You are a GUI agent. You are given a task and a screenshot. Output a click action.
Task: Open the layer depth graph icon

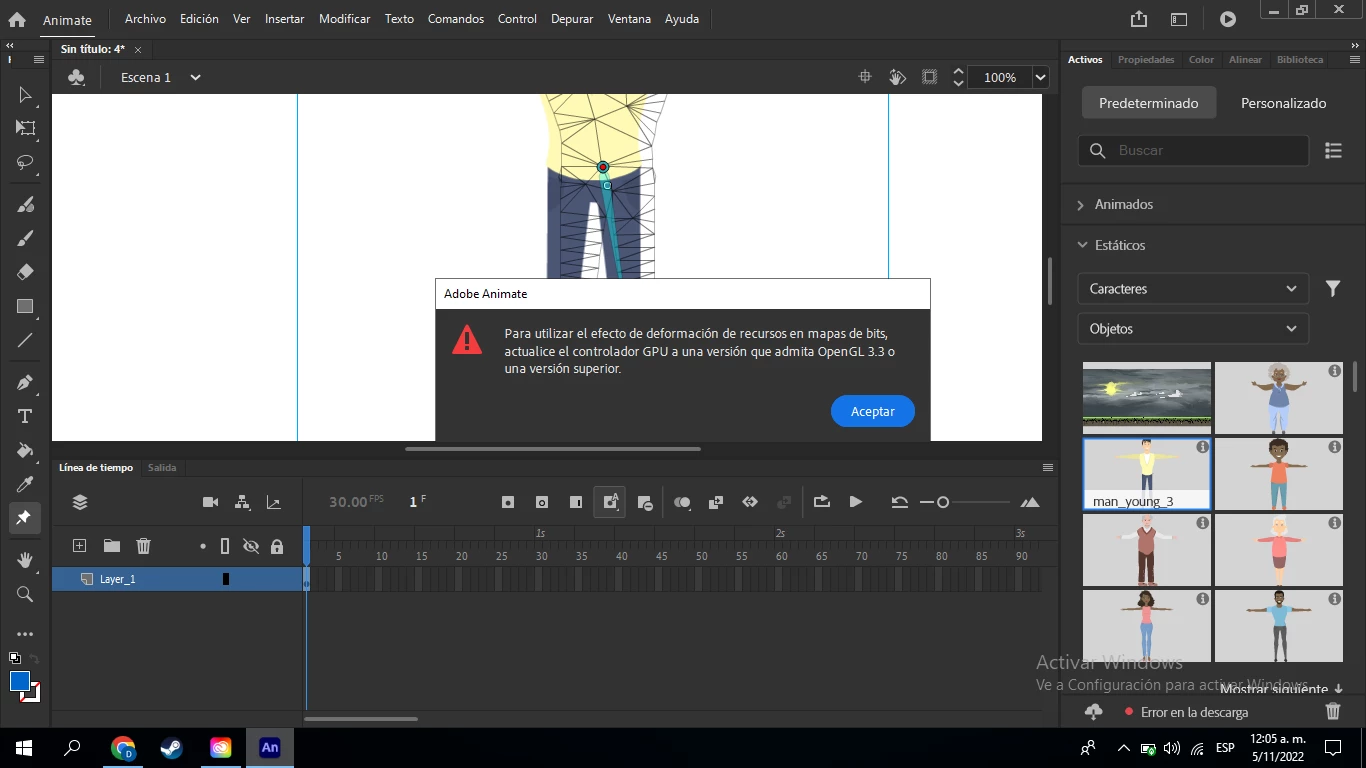pos(274,502)
